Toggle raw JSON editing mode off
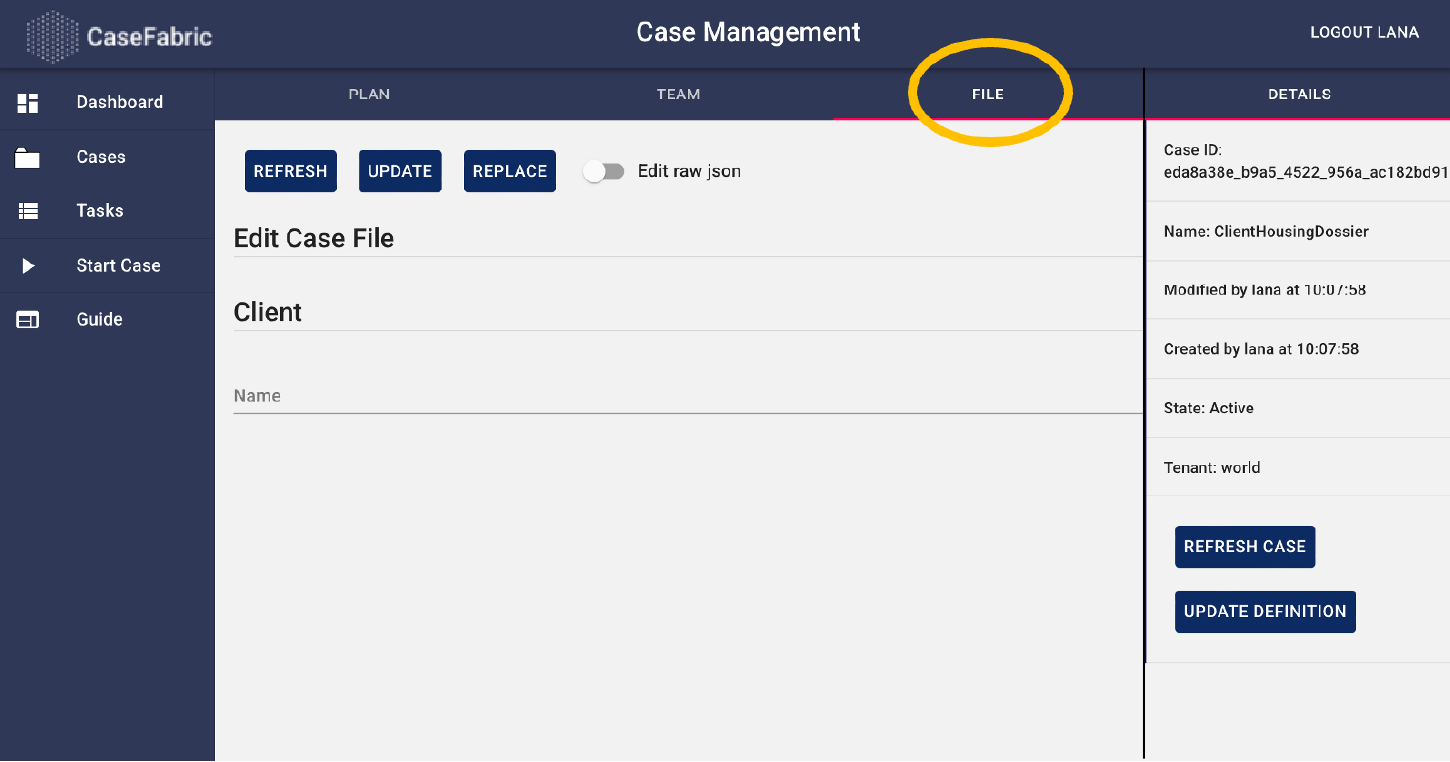 point(604,171)
